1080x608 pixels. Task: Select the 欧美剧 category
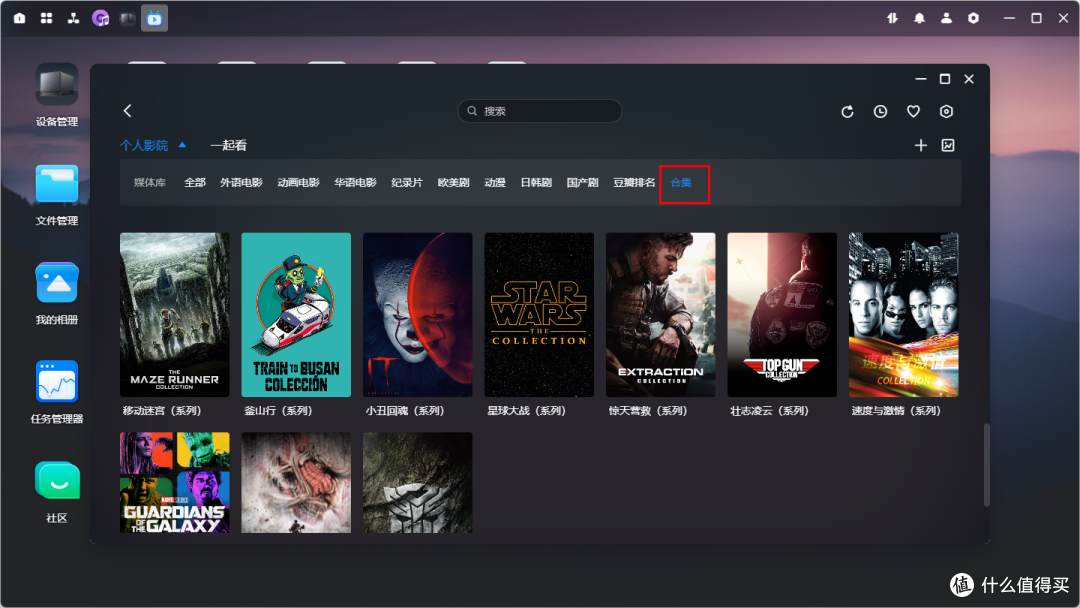coord(453,182)
